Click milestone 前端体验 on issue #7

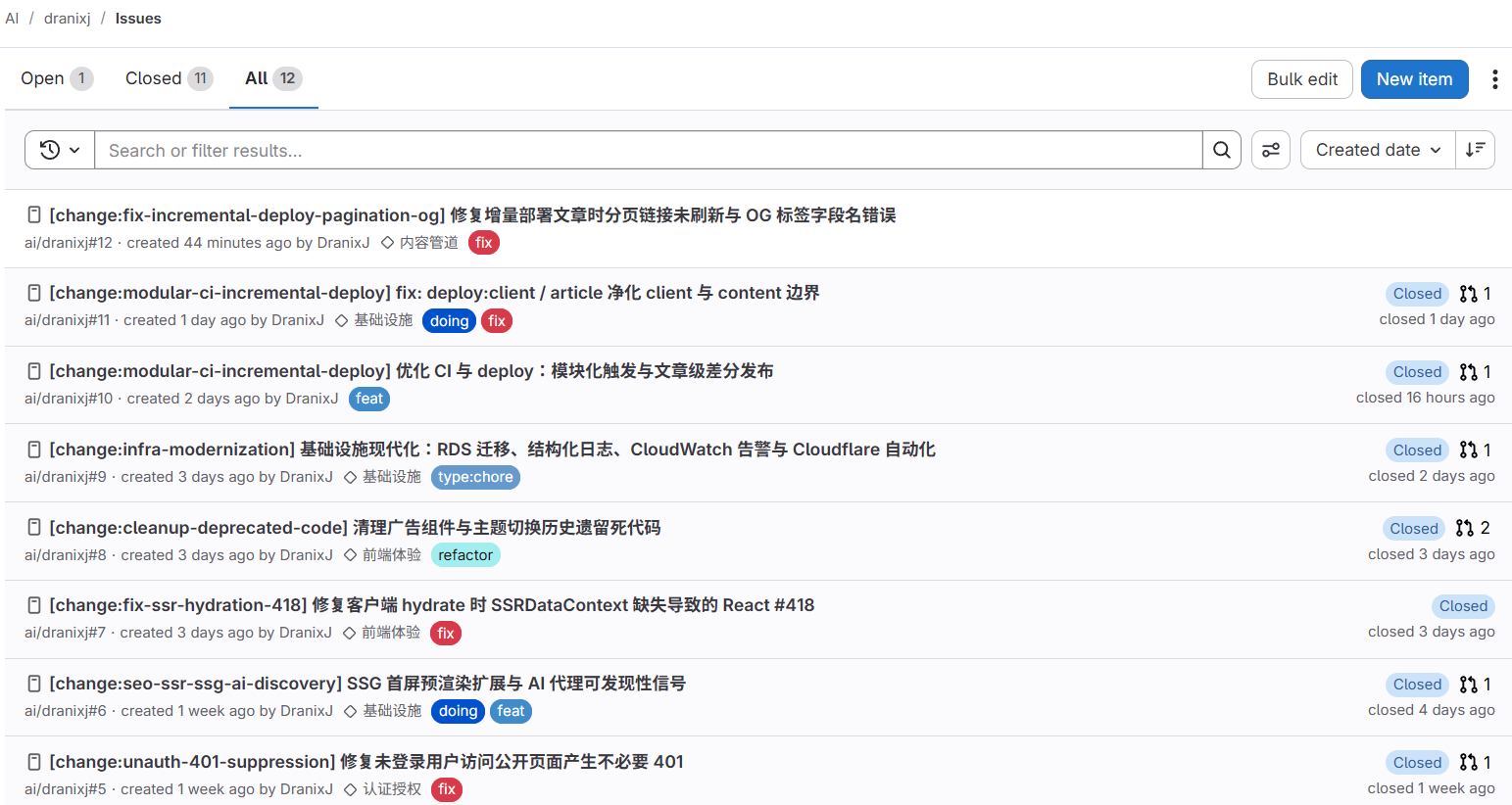tap(382, 633)
